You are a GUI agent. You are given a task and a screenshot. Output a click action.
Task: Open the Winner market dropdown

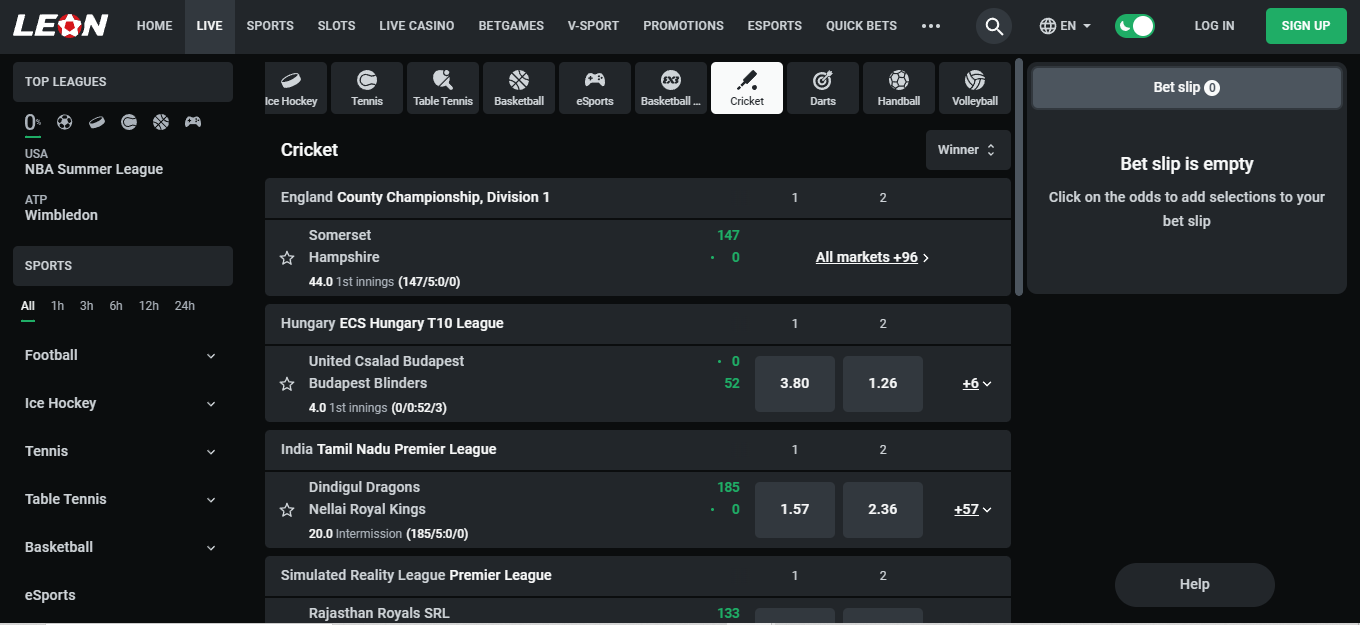pos(968,150)
